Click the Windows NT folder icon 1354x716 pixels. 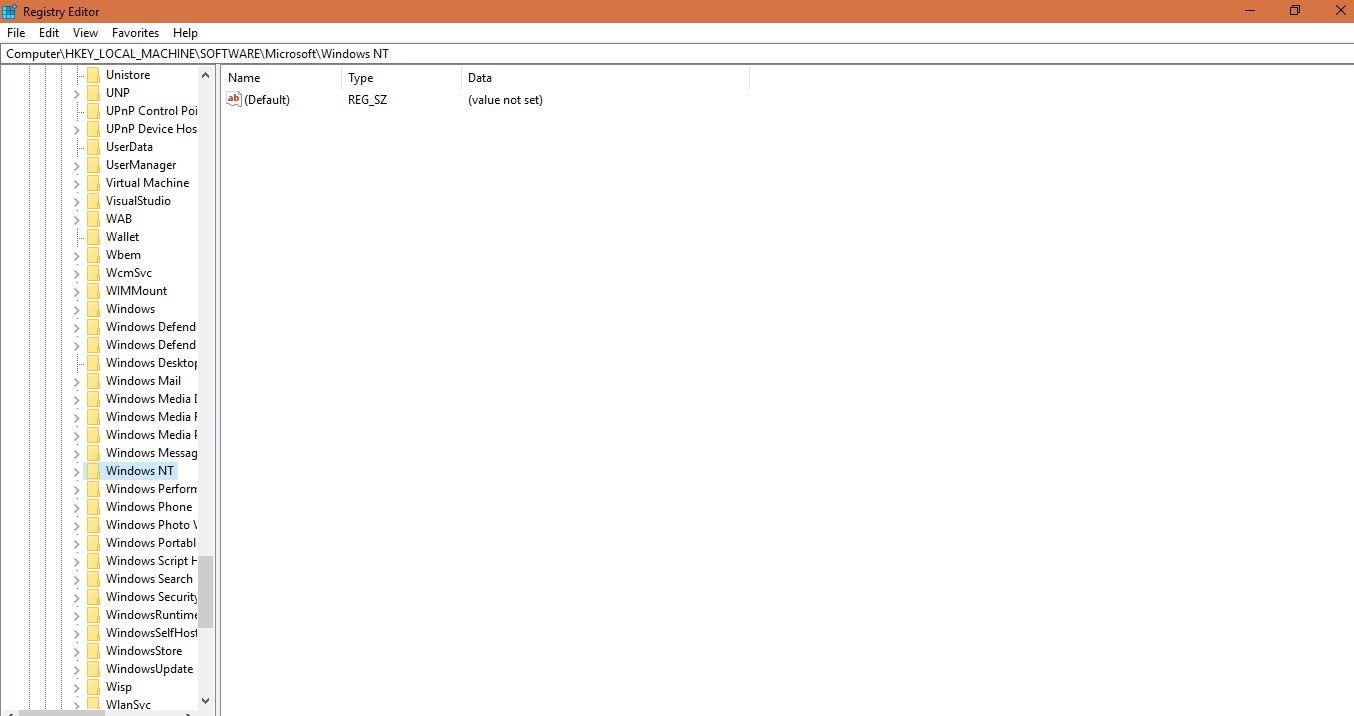[x=93, y=471]
